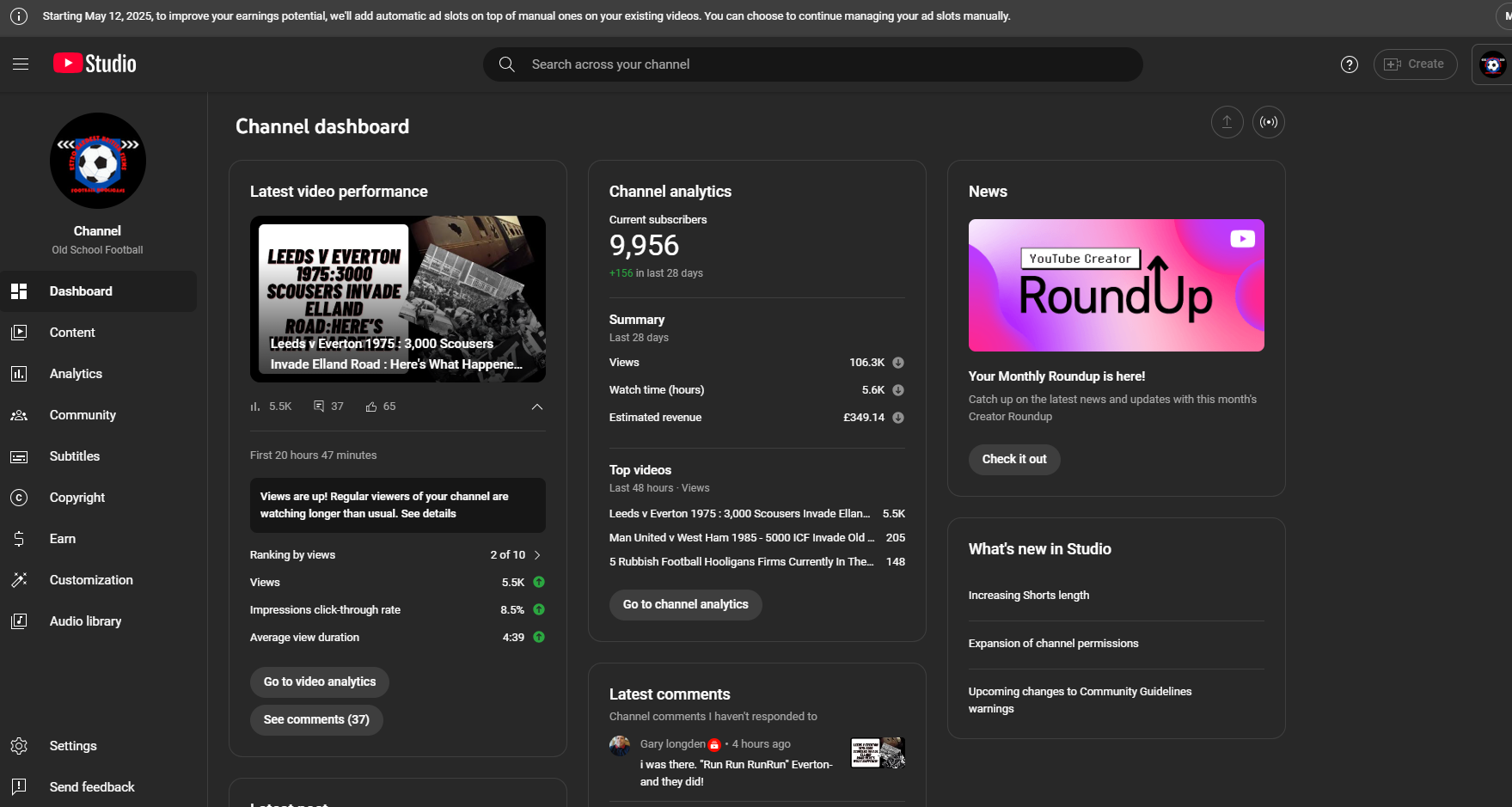Viewport: 1512px width, 807px height.
Task: Click the Watch time trend arrow icon
Action: [x=898, y=390]
